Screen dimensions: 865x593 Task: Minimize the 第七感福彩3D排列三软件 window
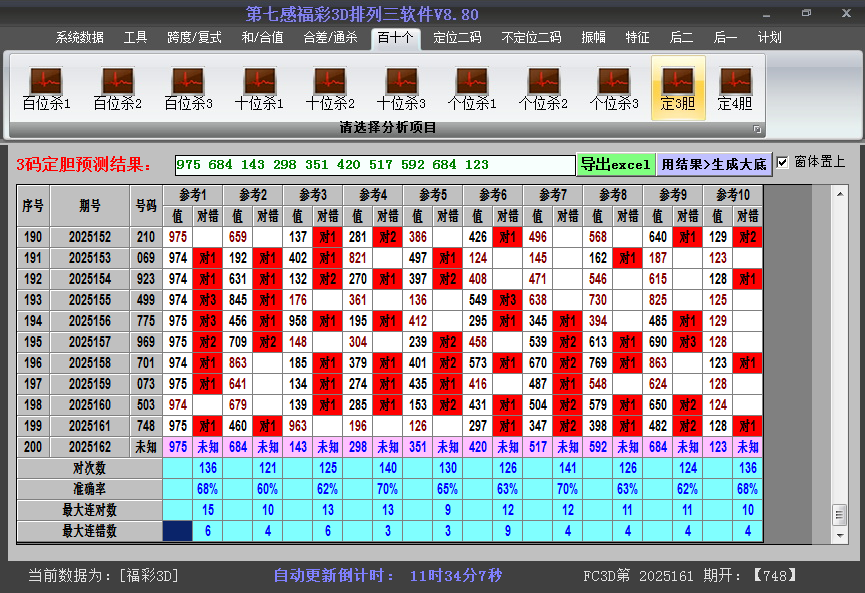pyautogui.click(x=766, y=14)
